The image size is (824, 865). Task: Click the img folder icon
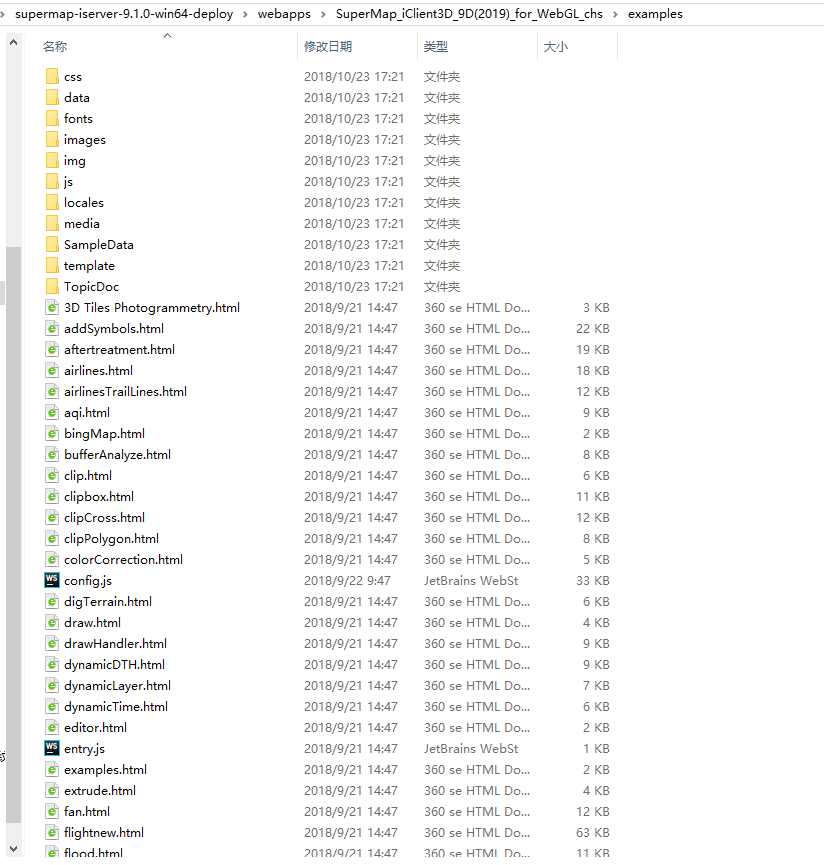[52, 160]
